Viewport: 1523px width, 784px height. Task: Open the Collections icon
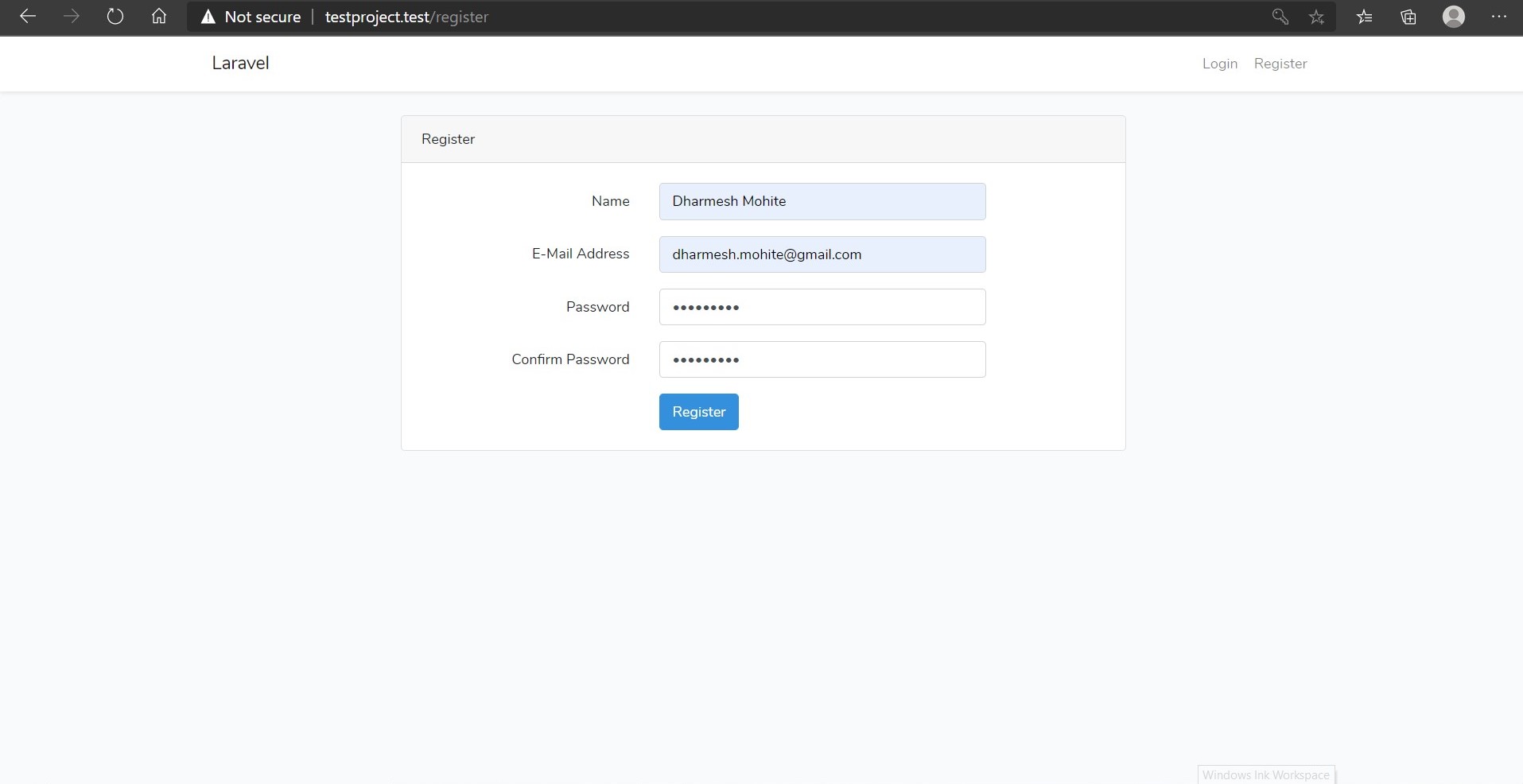1408,17
